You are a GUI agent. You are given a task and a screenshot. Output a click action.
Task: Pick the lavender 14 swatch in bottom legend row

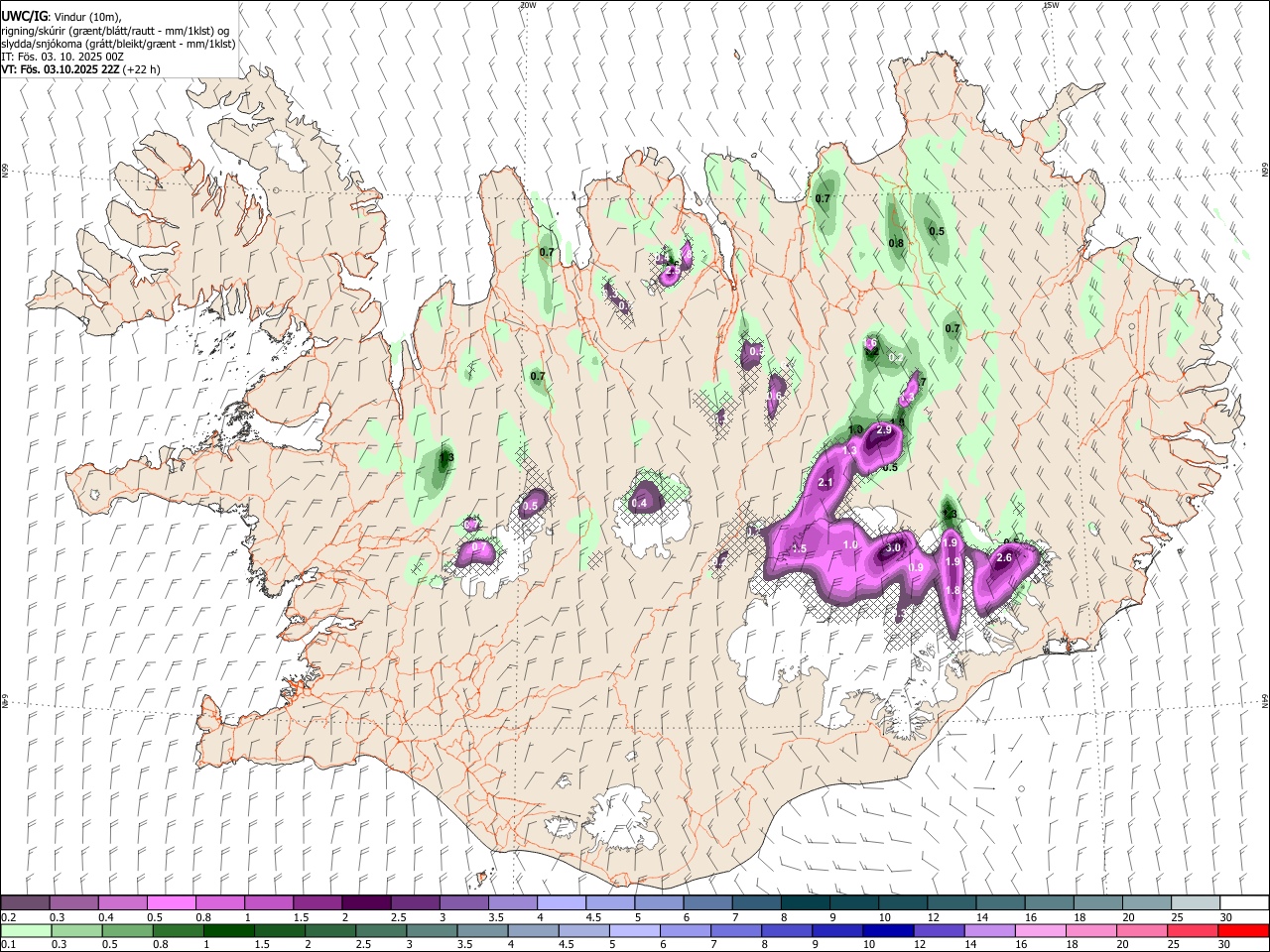click(x=989, y=930)
